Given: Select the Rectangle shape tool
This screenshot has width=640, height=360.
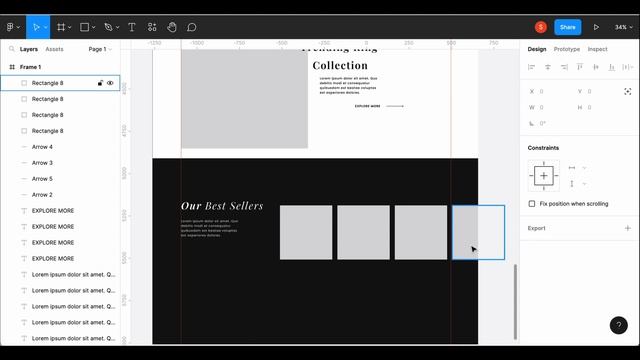Looking at the screenshot, I should [84, 27].
